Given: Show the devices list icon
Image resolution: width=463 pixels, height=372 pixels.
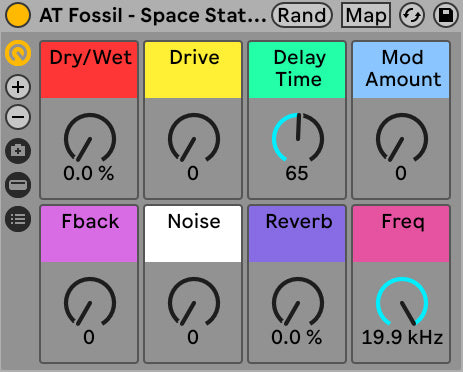Looking at the screenshot, I should (18, 219).
